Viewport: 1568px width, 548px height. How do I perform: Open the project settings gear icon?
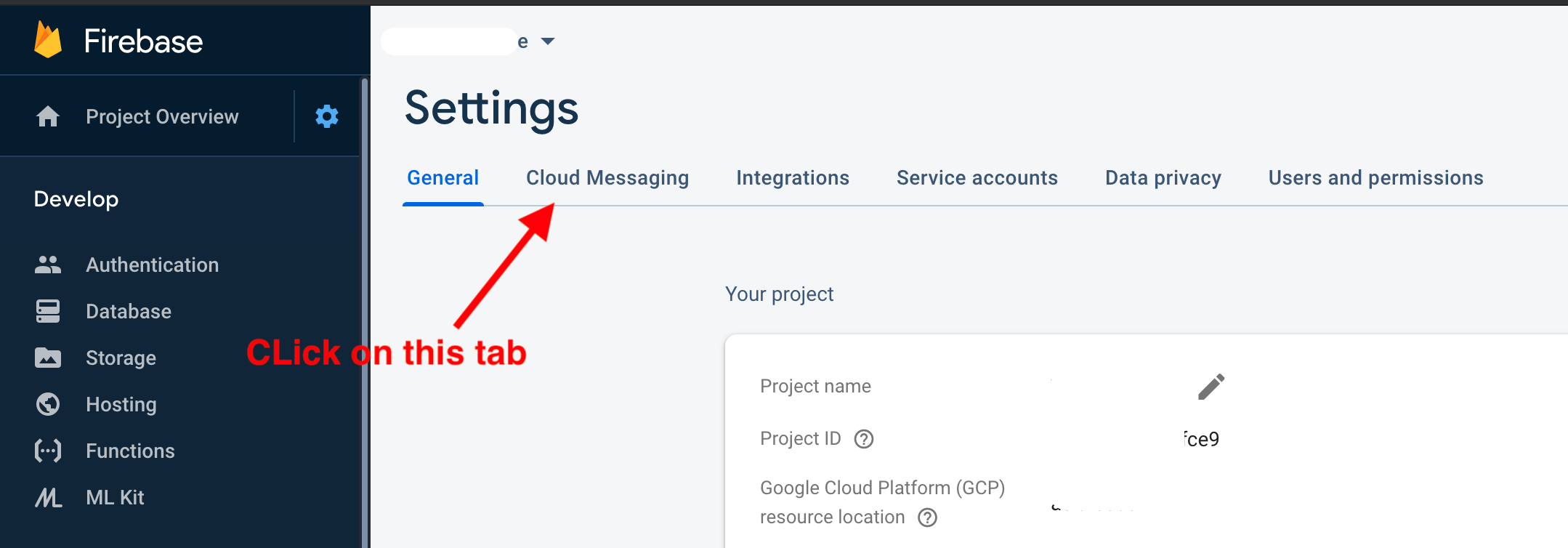point(327,116)
